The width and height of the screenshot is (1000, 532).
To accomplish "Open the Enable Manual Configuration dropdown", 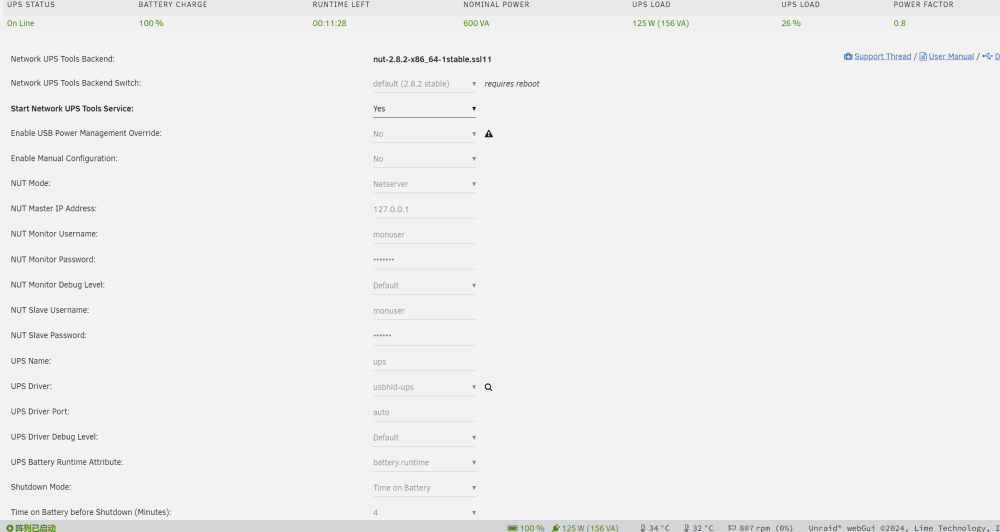I will (x=425, y=159).
